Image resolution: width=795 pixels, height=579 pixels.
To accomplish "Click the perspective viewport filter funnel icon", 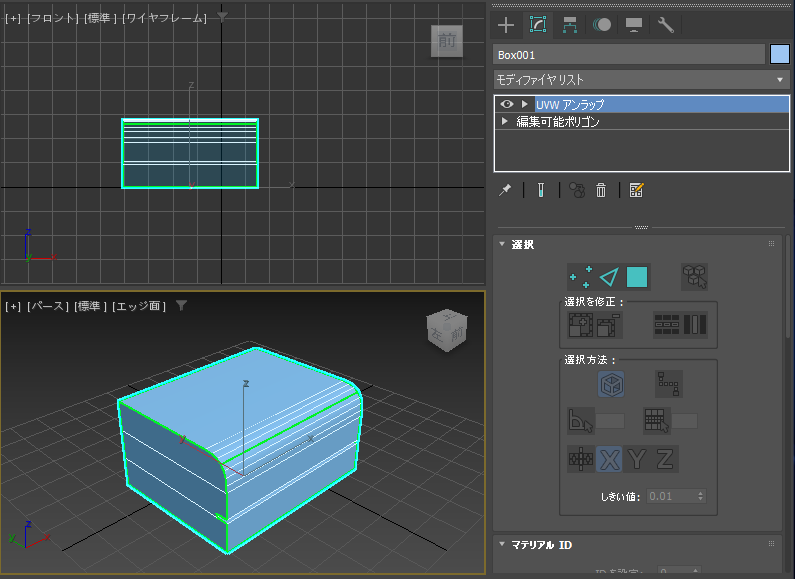I will (181, 305).
